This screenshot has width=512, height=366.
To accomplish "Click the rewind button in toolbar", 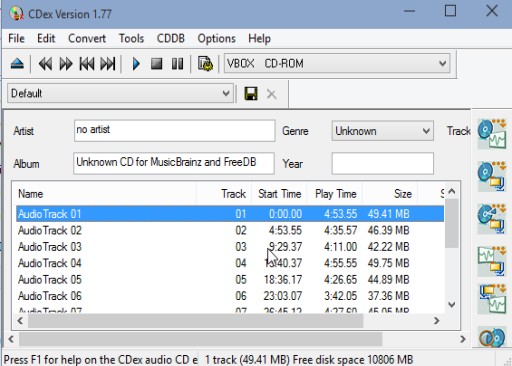I will click(x=45, y=64).
